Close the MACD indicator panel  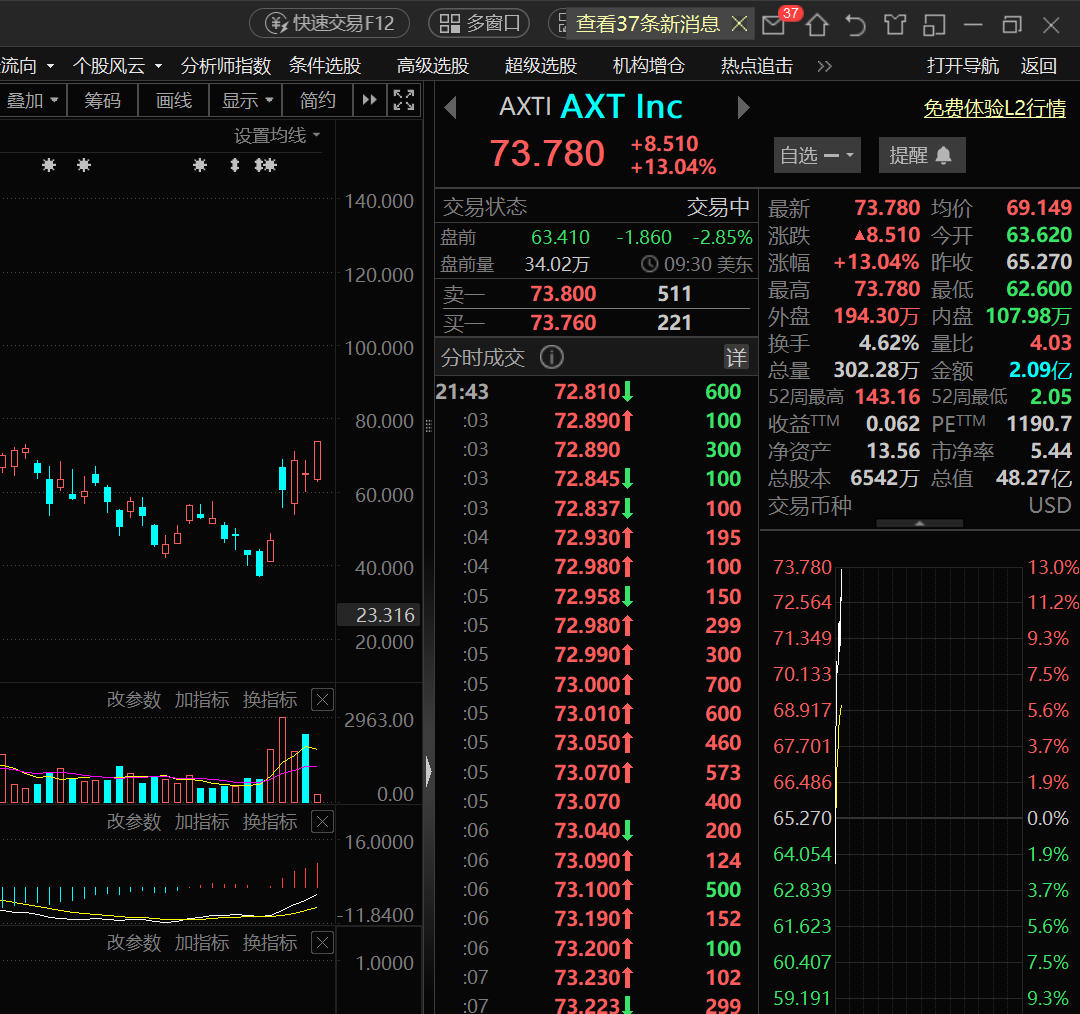tap(322, 822)
